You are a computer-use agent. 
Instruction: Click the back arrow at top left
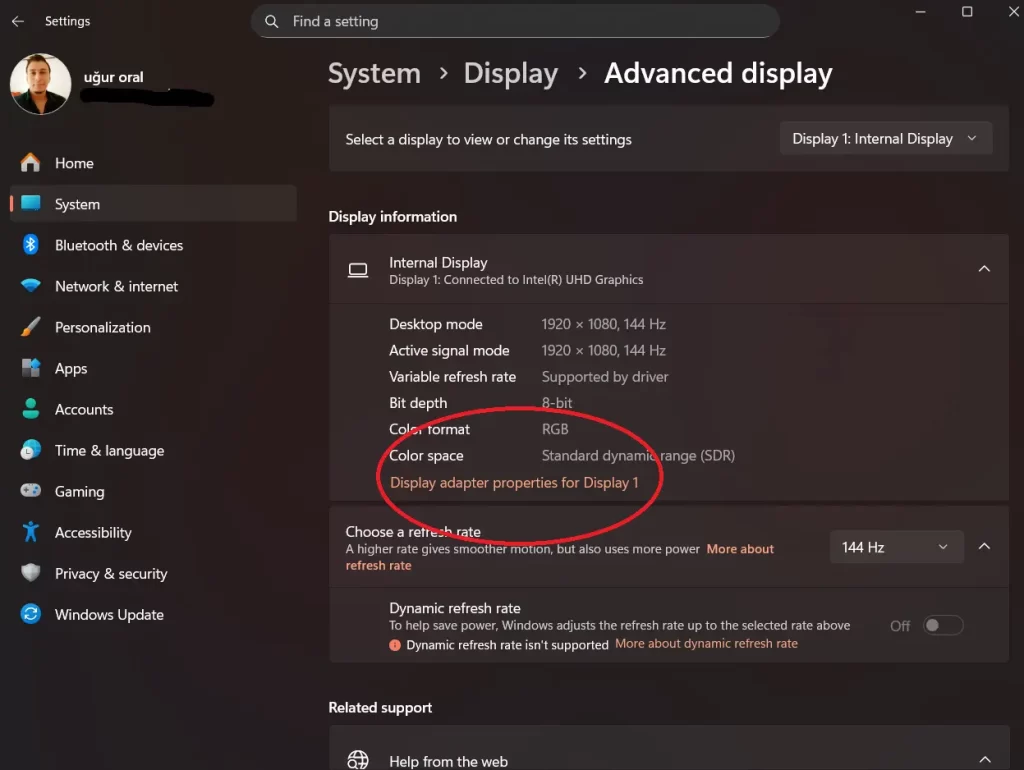pyautogui.click(x=16, y=20)
